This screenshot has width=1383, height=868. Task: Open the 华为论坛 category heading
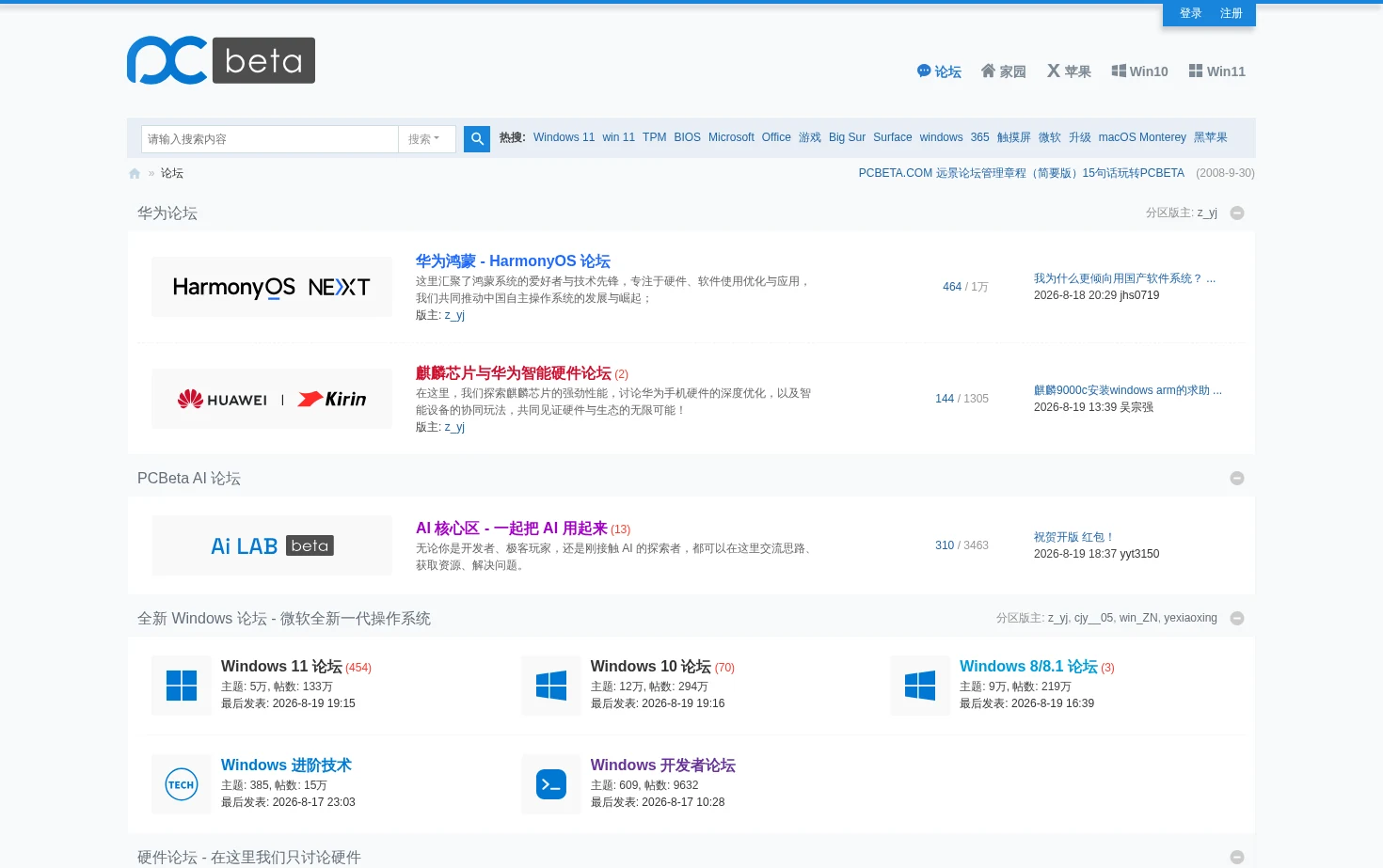tap(167, 213)
